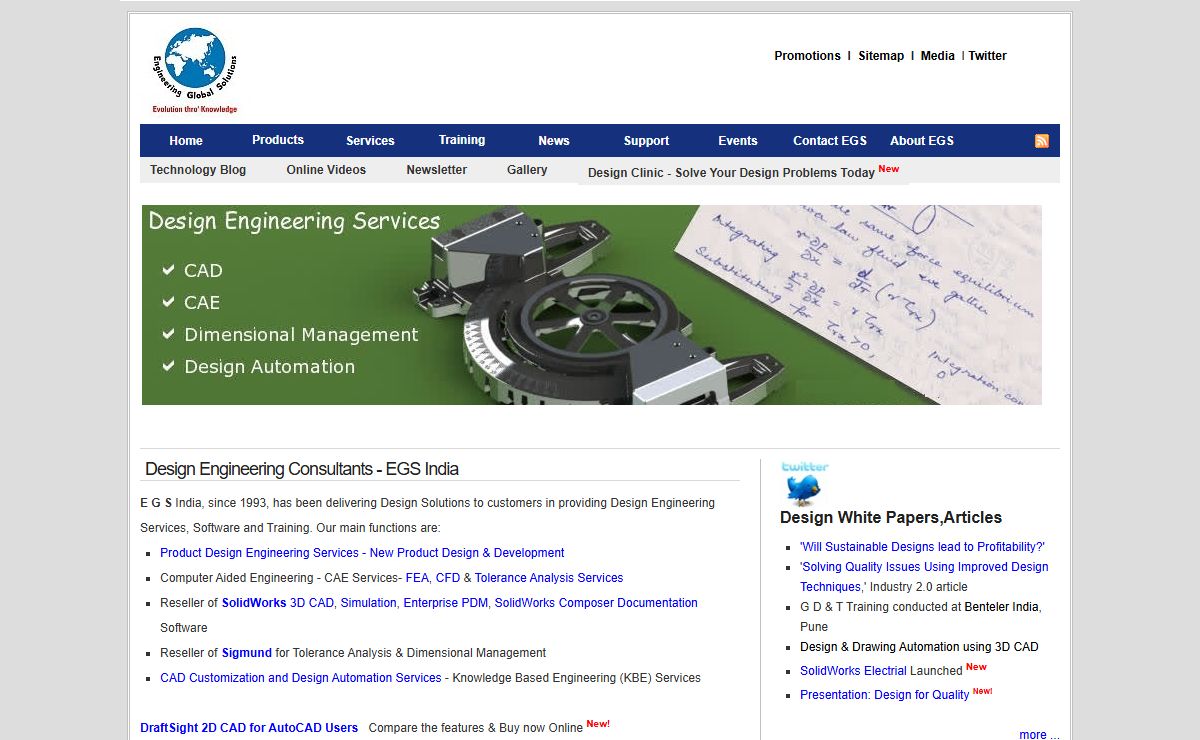The width and height of the screenshot is (1200, 740).
Task: Go to the Support menu
Action: point(646,141)
